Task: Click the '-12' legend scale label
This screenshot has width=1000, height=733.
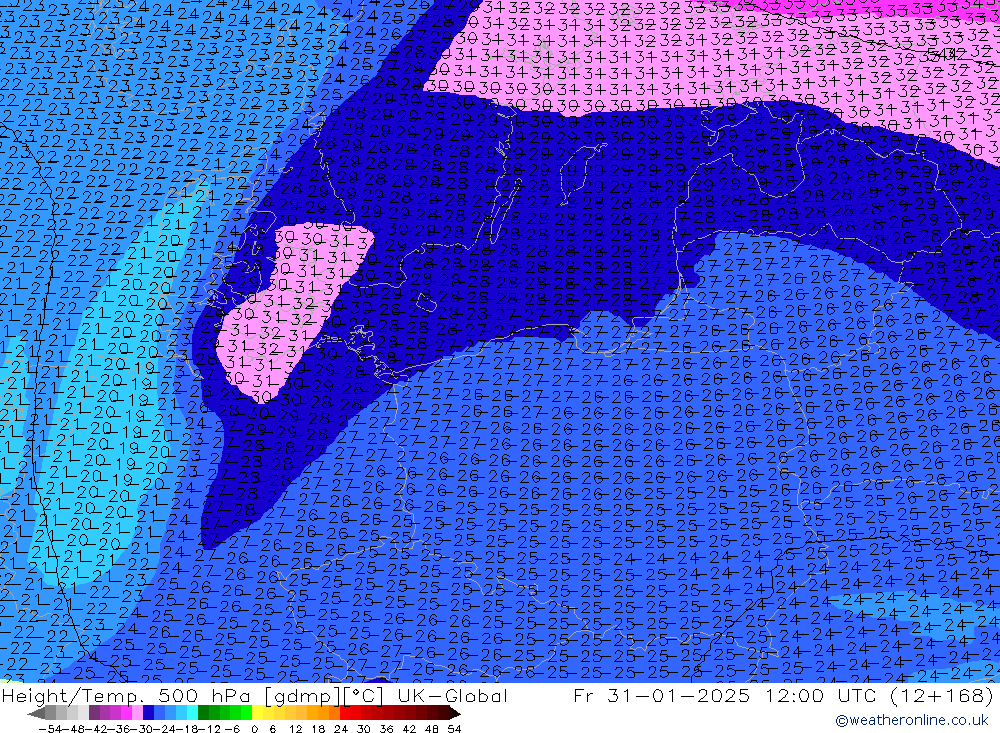Action: click(209, 729)
